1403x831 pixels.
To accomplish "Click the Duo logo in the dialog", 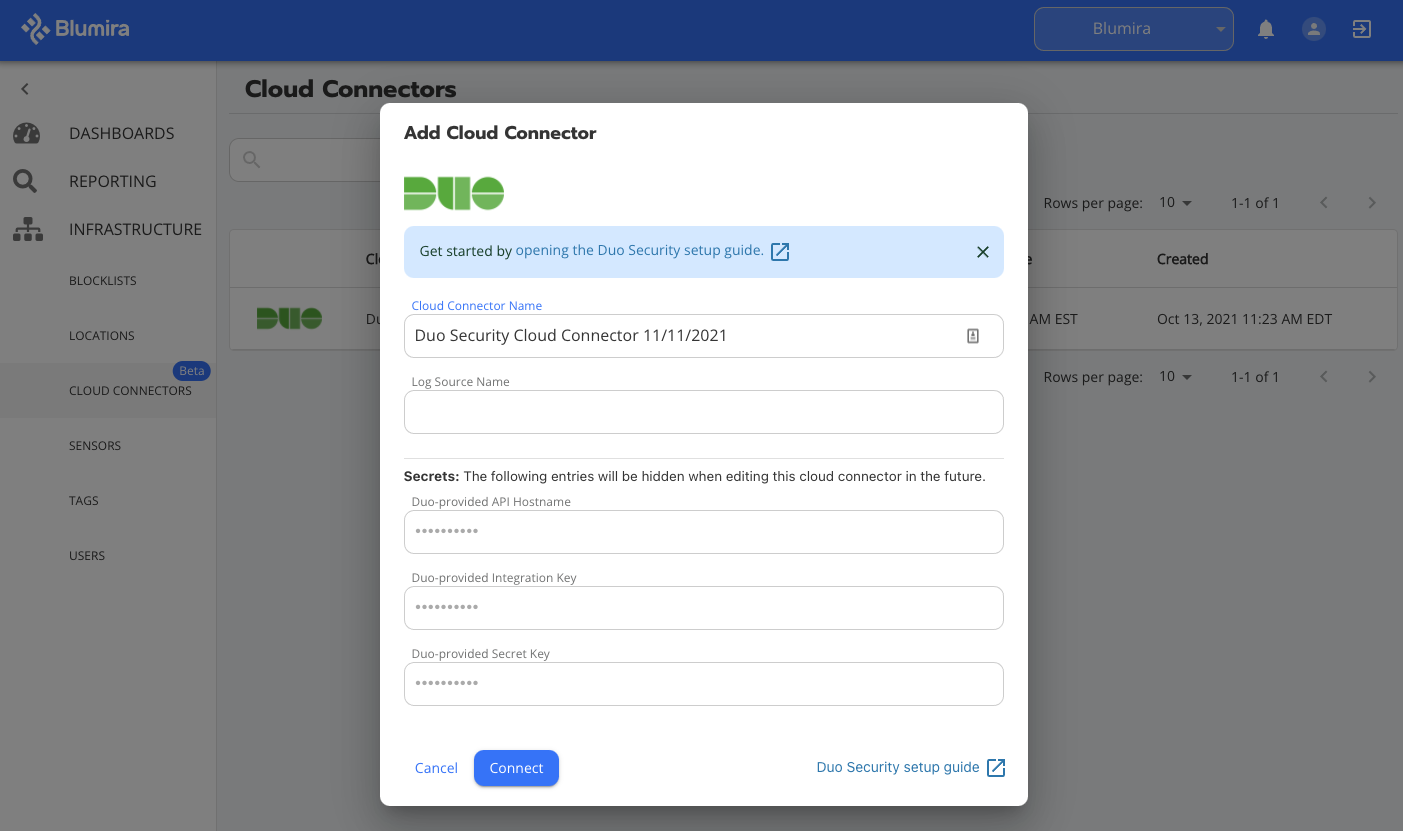I will click(454, 193).
